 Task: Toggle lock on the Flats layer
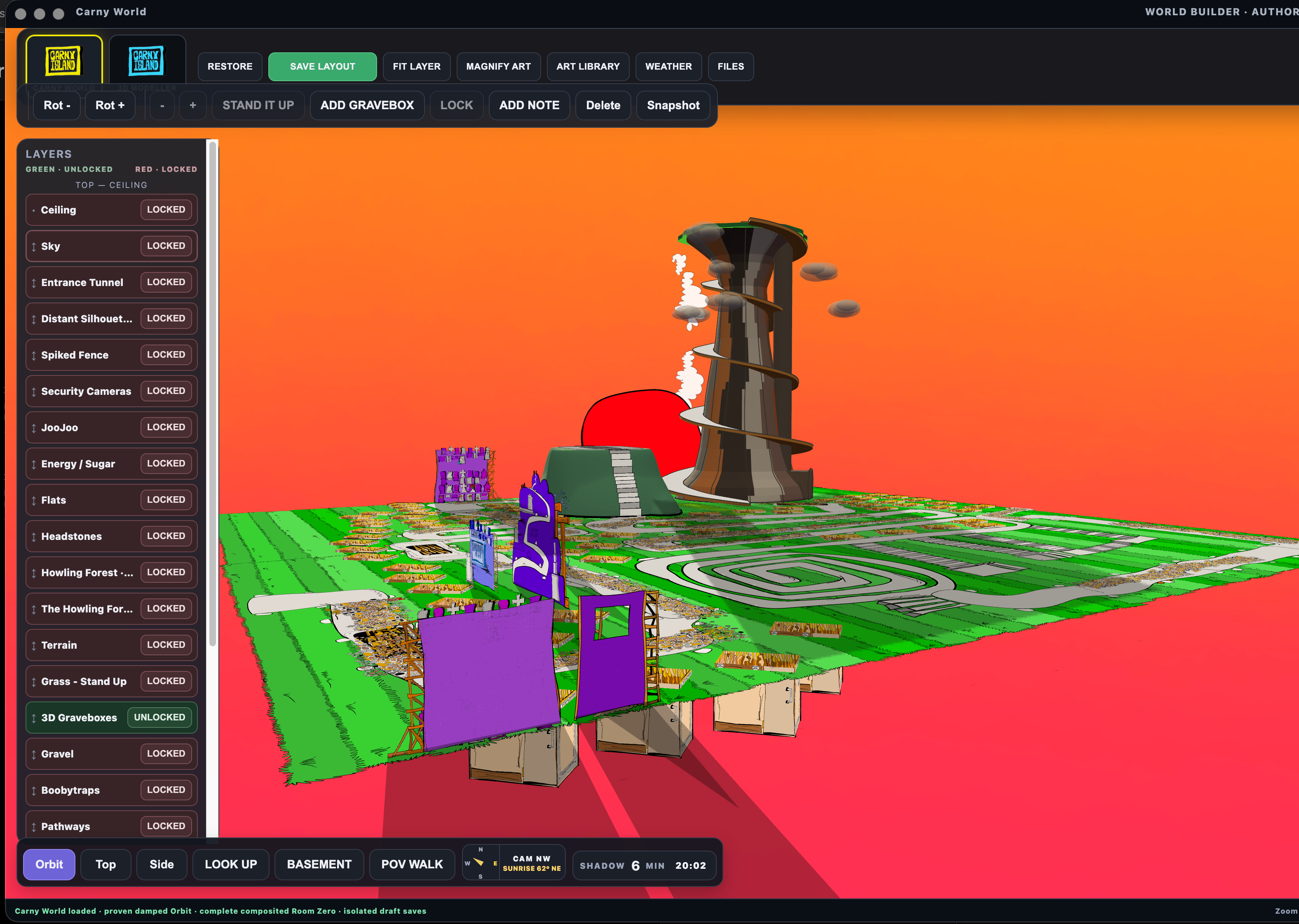(166, 500)
